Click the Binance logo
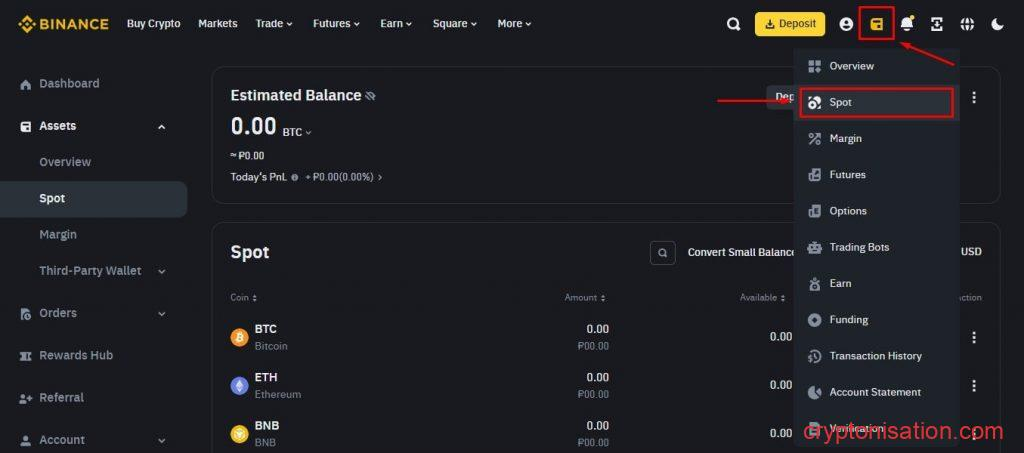The image size is (1024, 453). pyautogui.click(x=63, y=24)
